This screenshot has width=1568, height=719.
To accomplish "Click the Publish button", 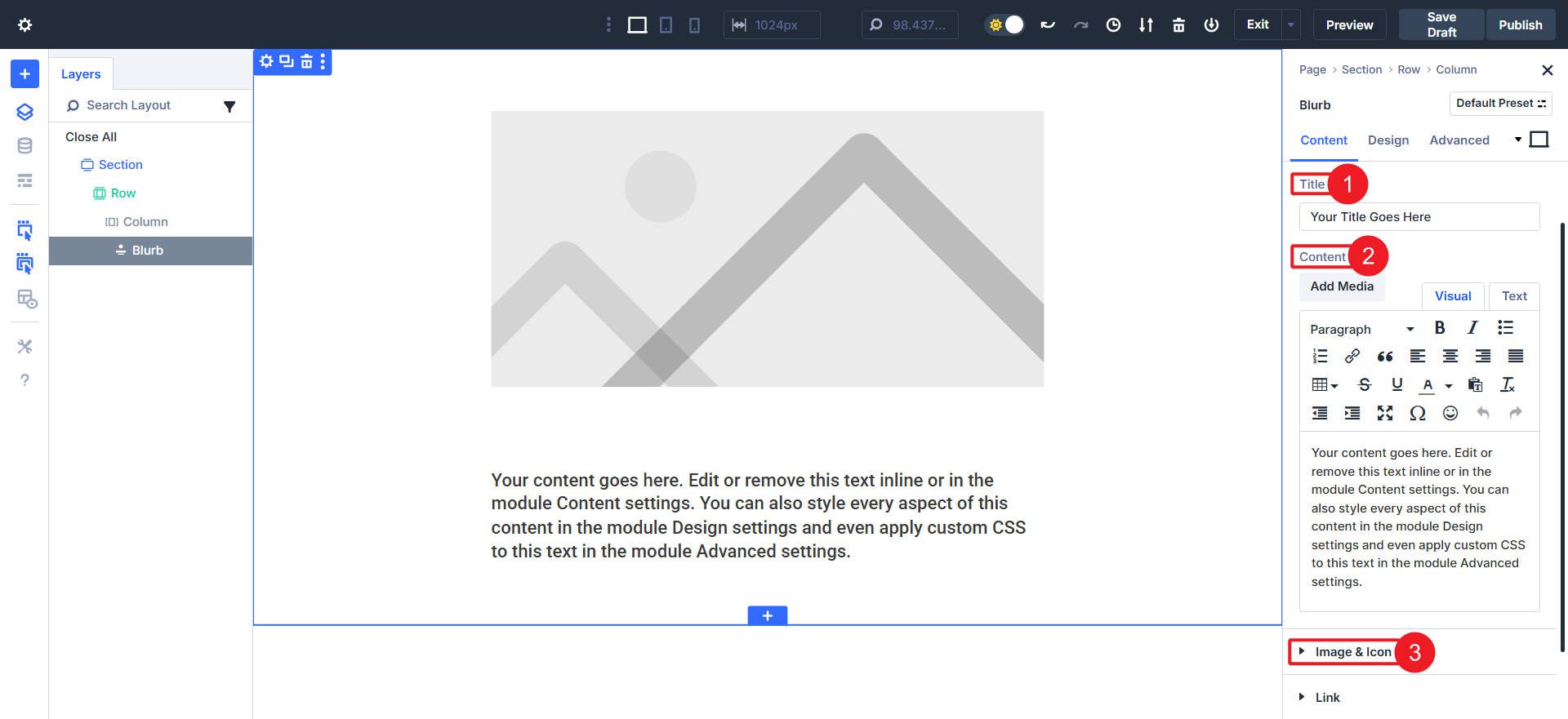I will pyautogui.click(x=1520, y=24).
